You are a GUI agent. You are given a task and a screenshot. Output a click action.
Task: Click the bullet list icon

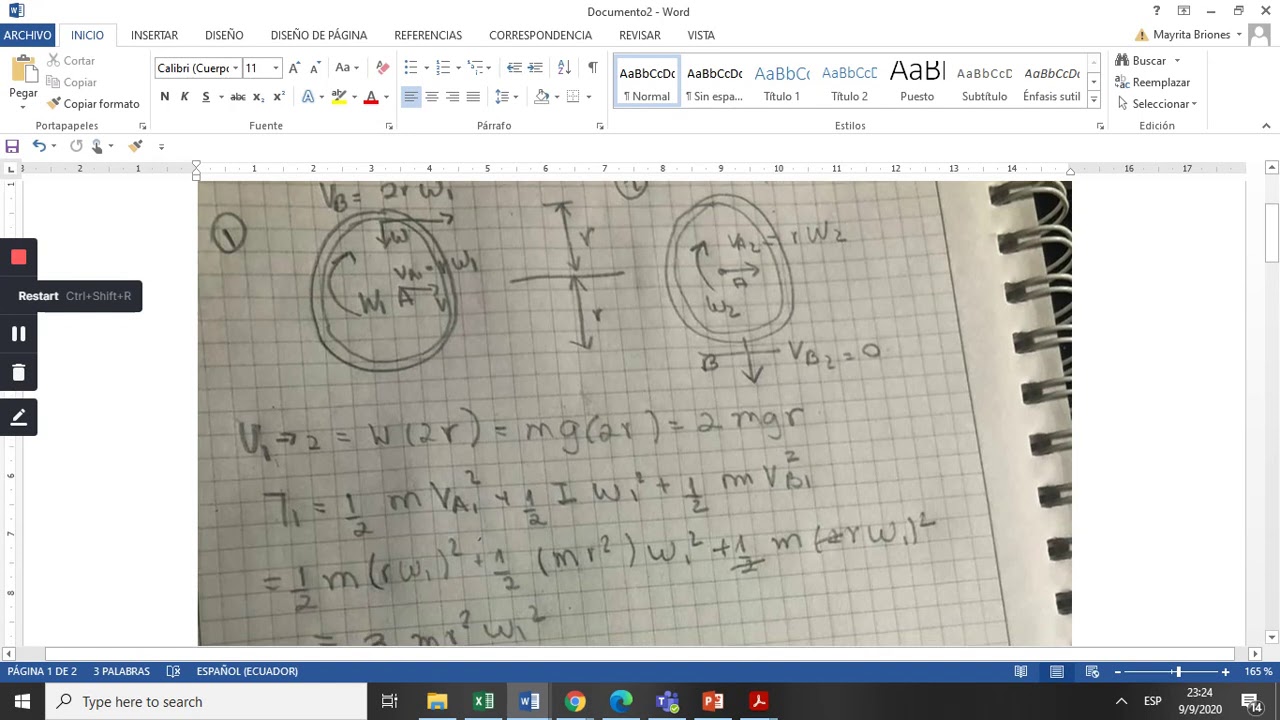click(x=410, y=68)
